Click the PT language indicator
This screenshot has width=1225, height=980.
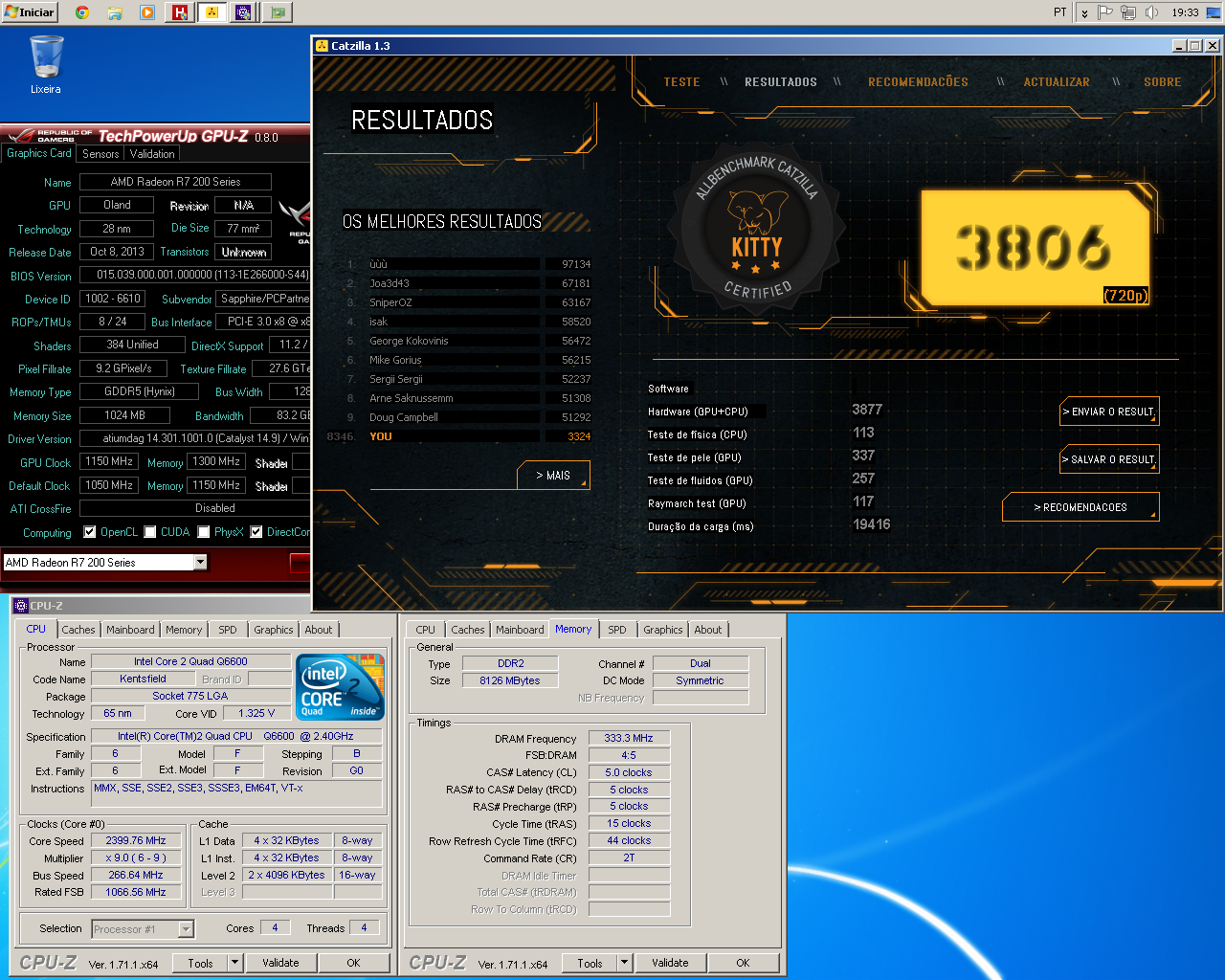click(1059, 12)
